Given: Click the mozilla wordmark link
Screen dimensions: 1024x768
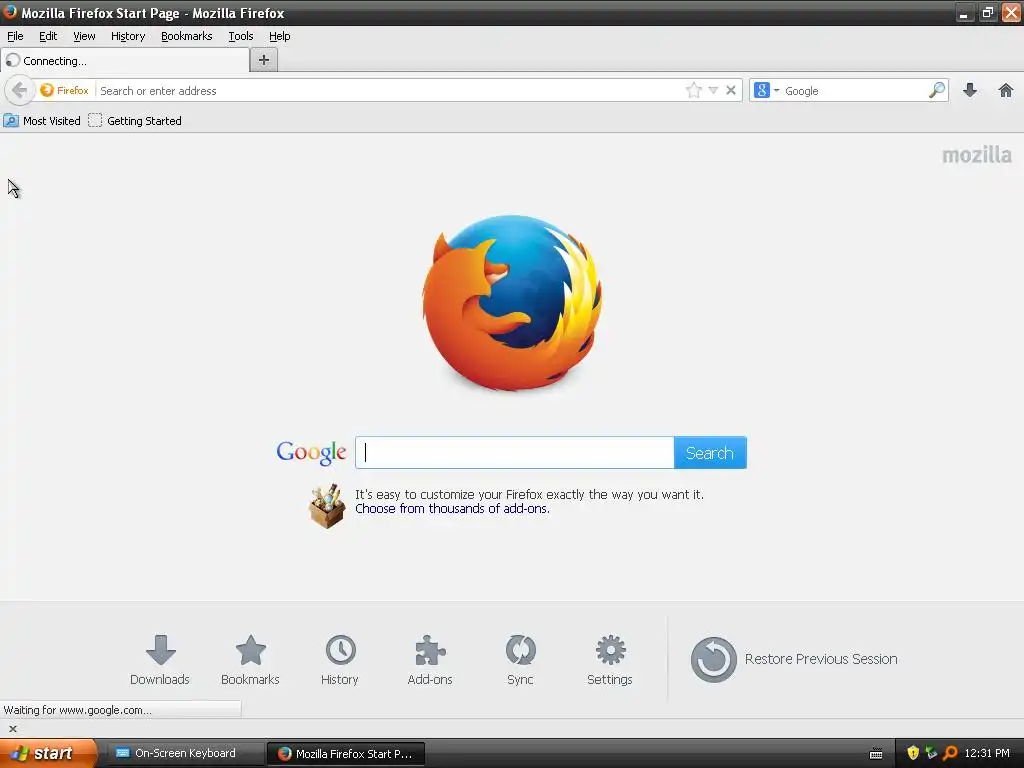Looking at the screenshot, I should tap(977, 155).
